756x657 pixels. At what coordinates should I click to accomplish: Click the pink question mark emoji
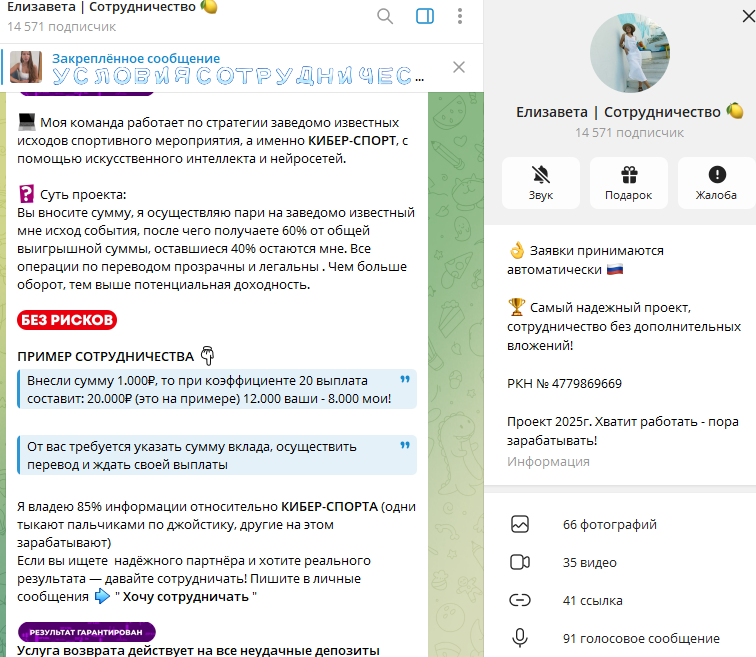click(27, 194)
